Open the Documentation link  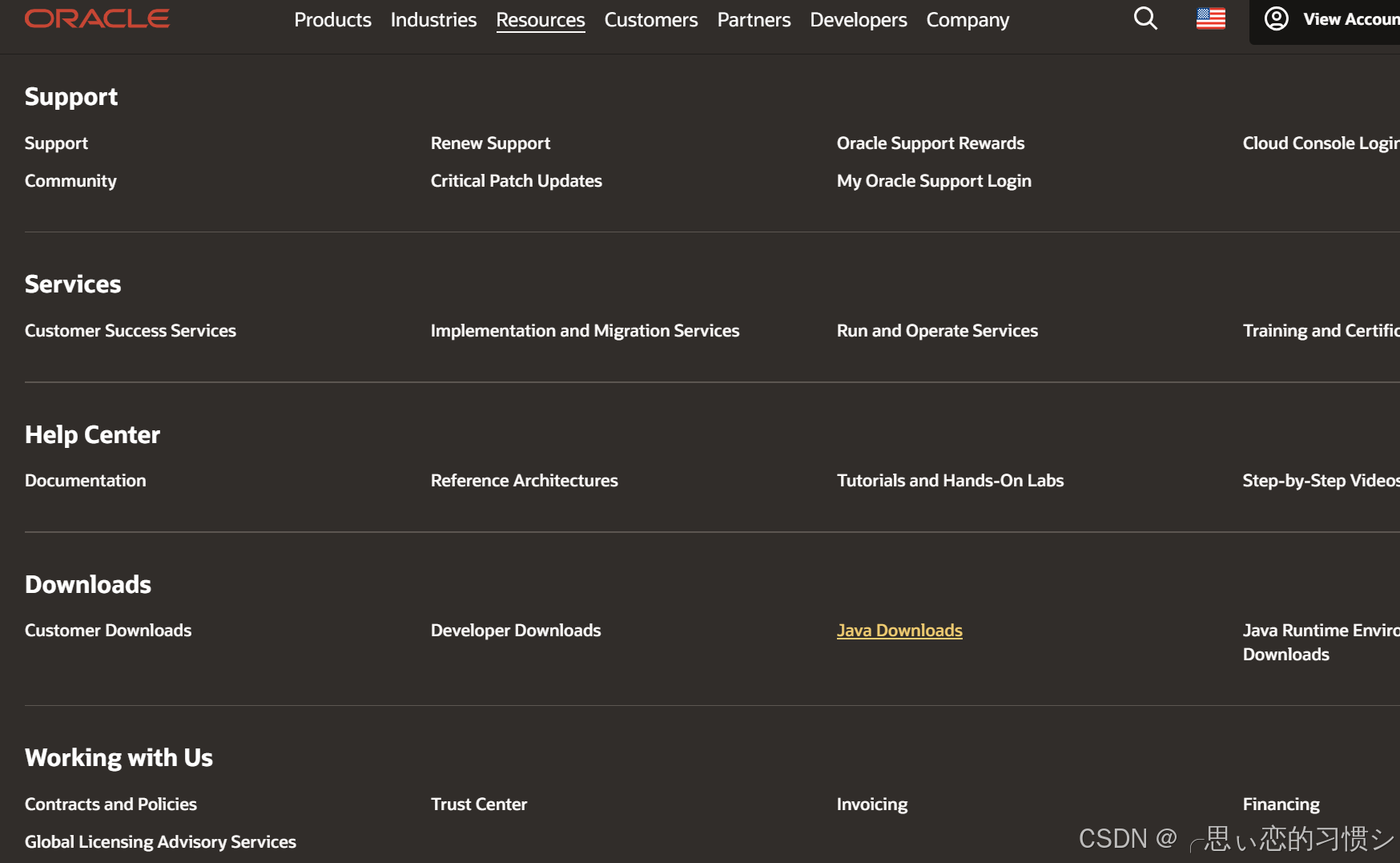pos(86,481)
